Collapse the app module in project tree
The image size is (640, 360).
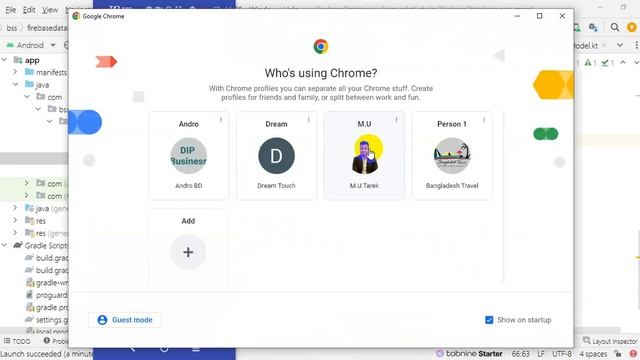pyautogui.click(x=4, y=60)
